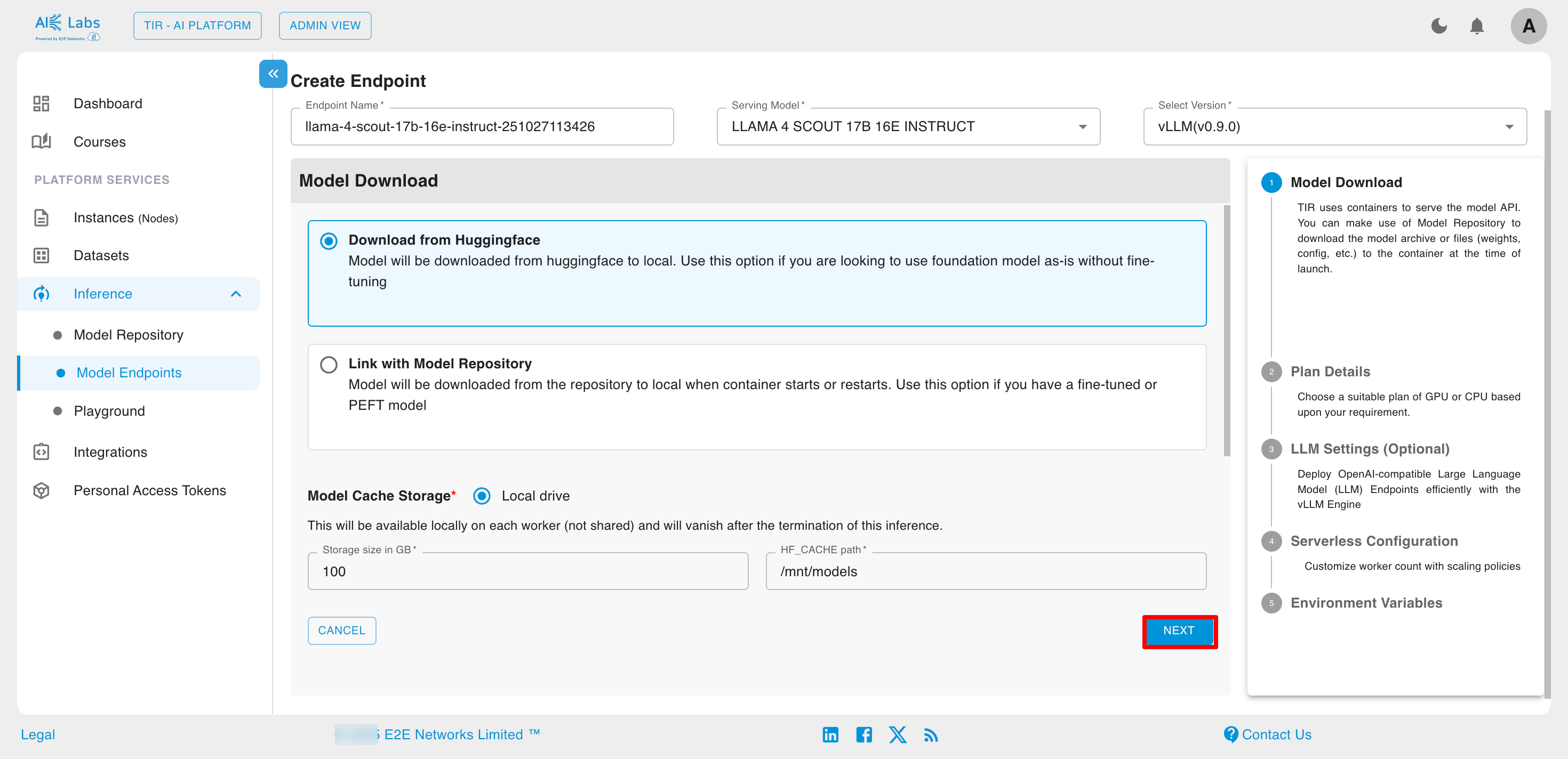Click the AI Labs logo
Viewport: 1568px width, 759px height.
click(x=67, y=27)
